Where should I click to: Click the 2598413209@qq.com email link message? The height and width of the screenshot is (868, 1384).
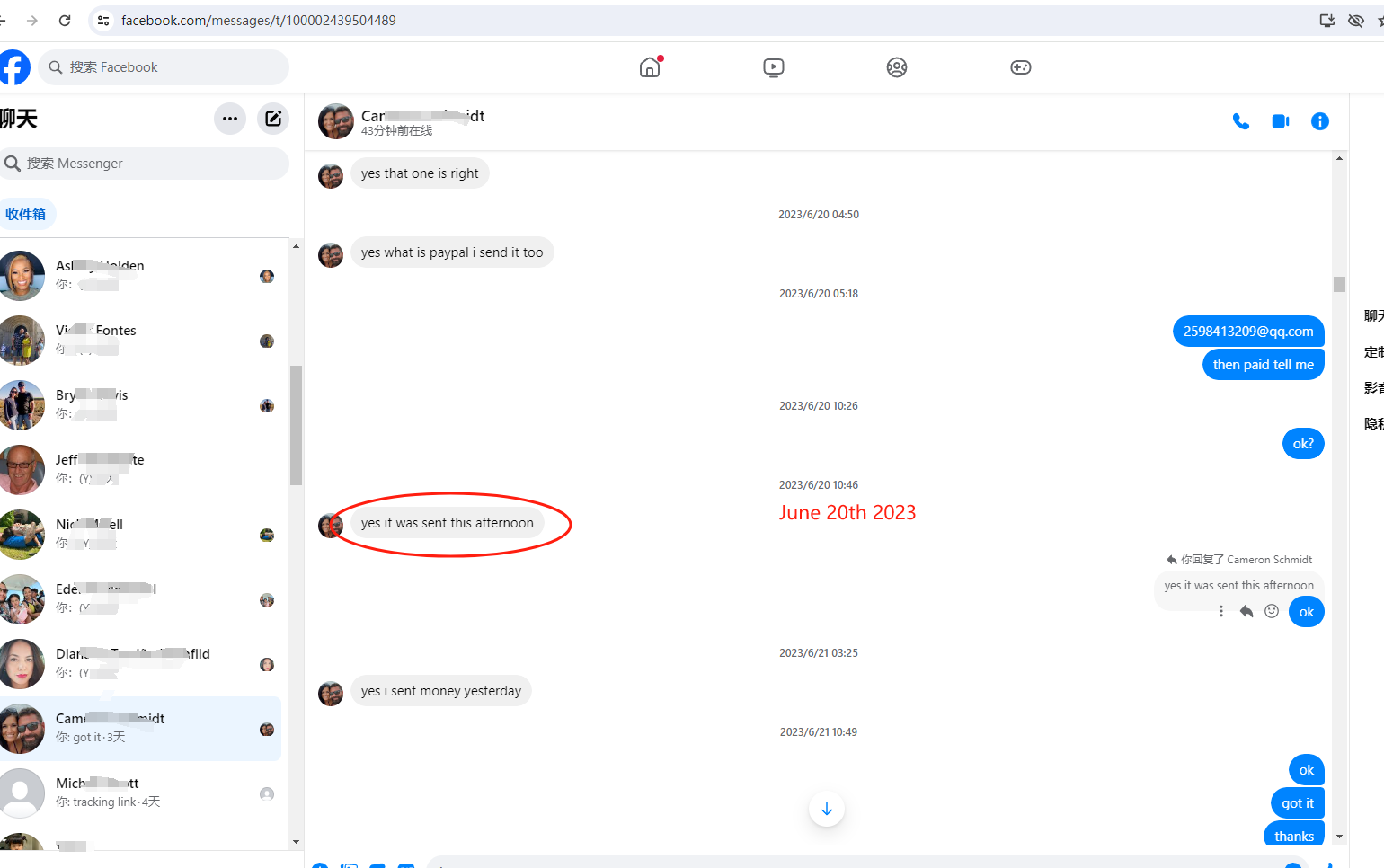point(1247,332)
